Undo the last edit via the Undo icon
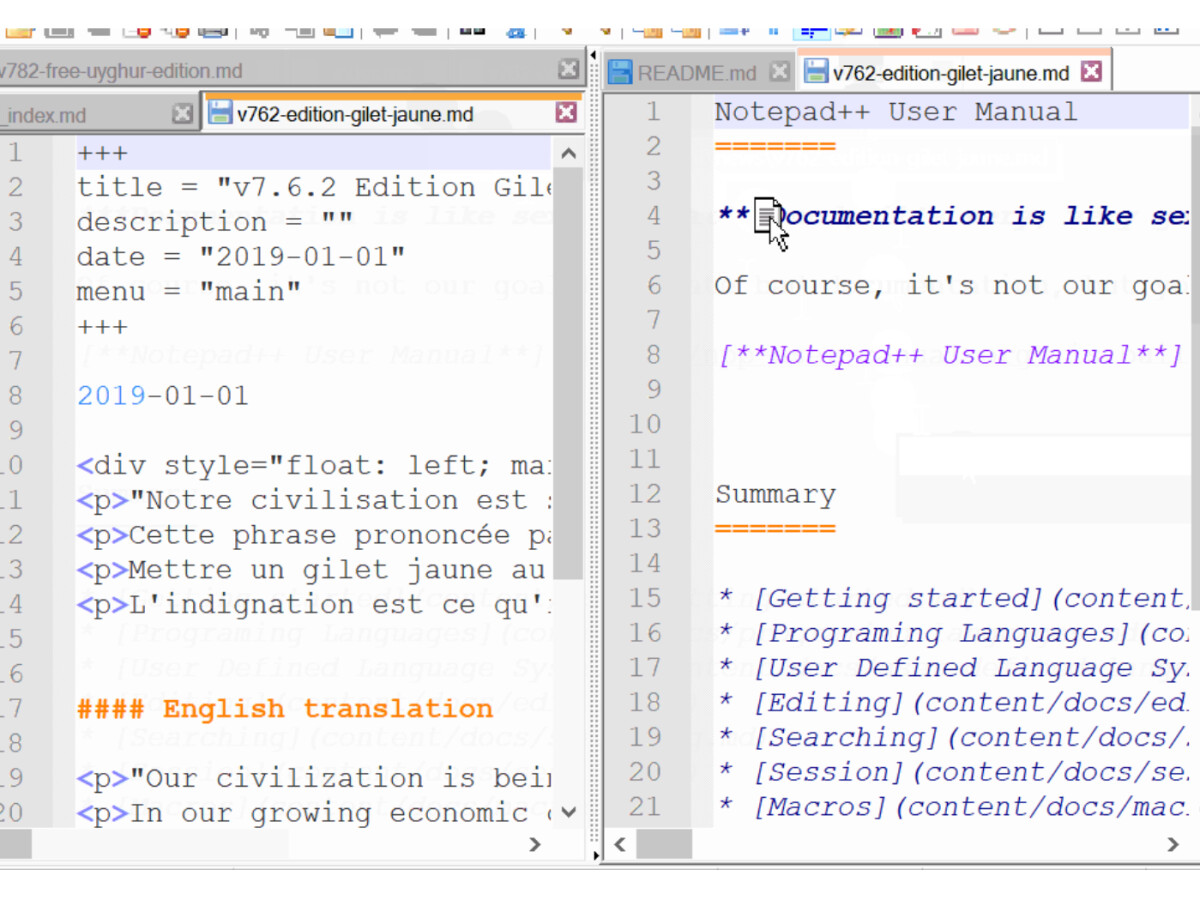The height and width of the screenshot is (900, 1200). click(386, 31)
